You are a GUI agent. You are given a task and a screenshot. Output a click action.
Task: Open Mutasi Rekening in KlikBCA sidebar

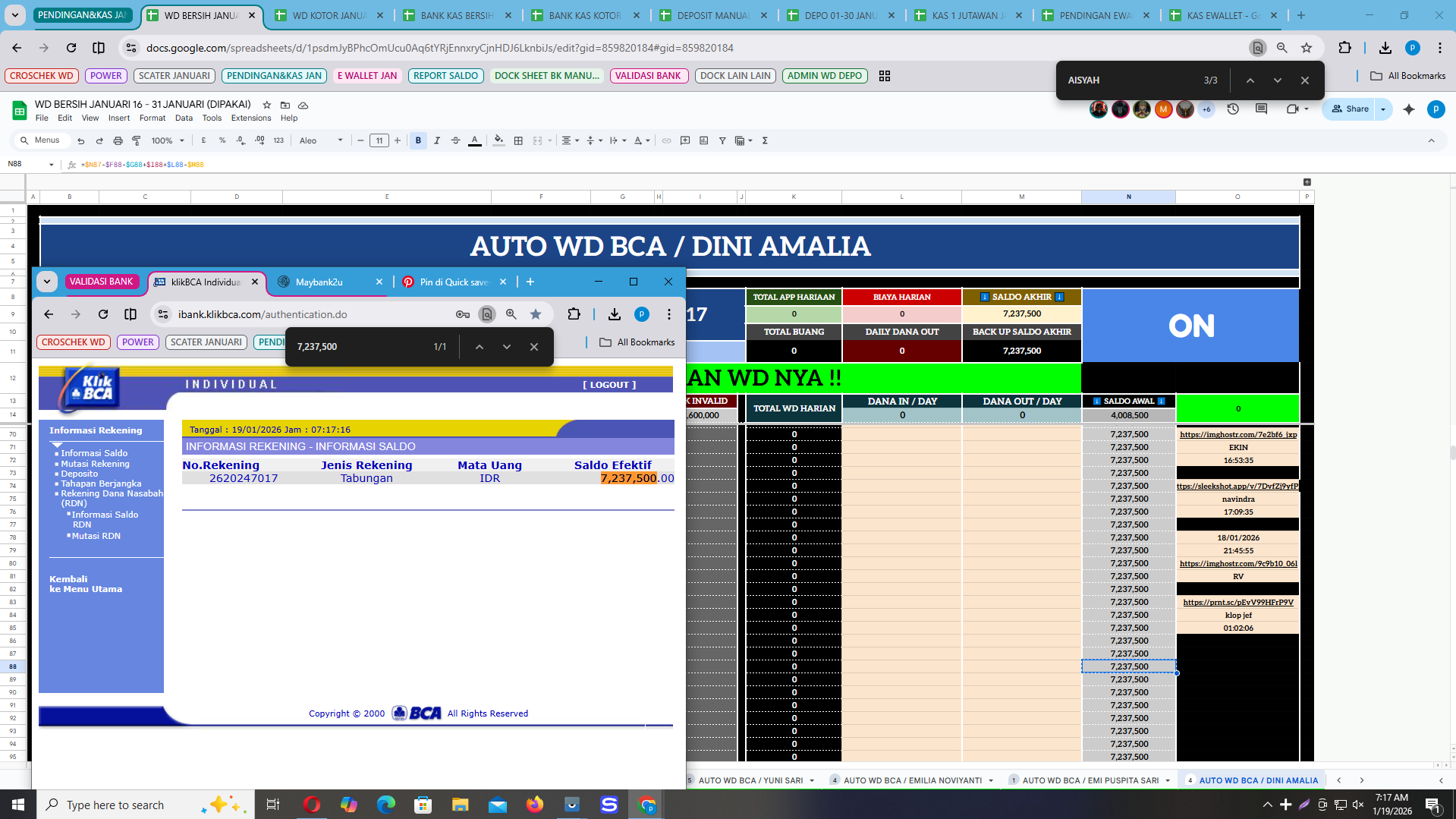[x=95, y=464]
